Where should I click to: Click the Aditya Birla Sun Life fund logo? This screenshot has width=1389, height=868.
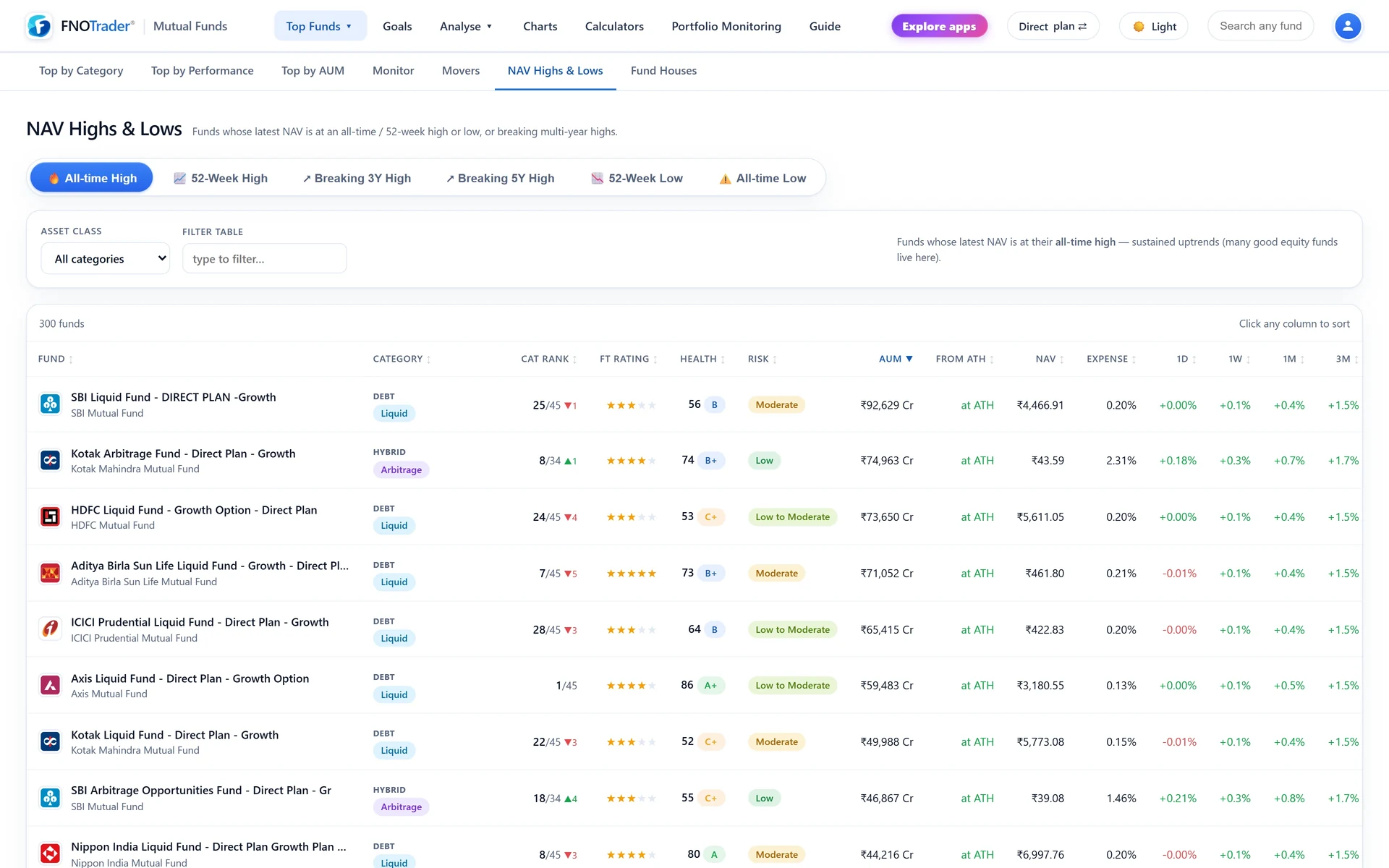coord(50,573)
